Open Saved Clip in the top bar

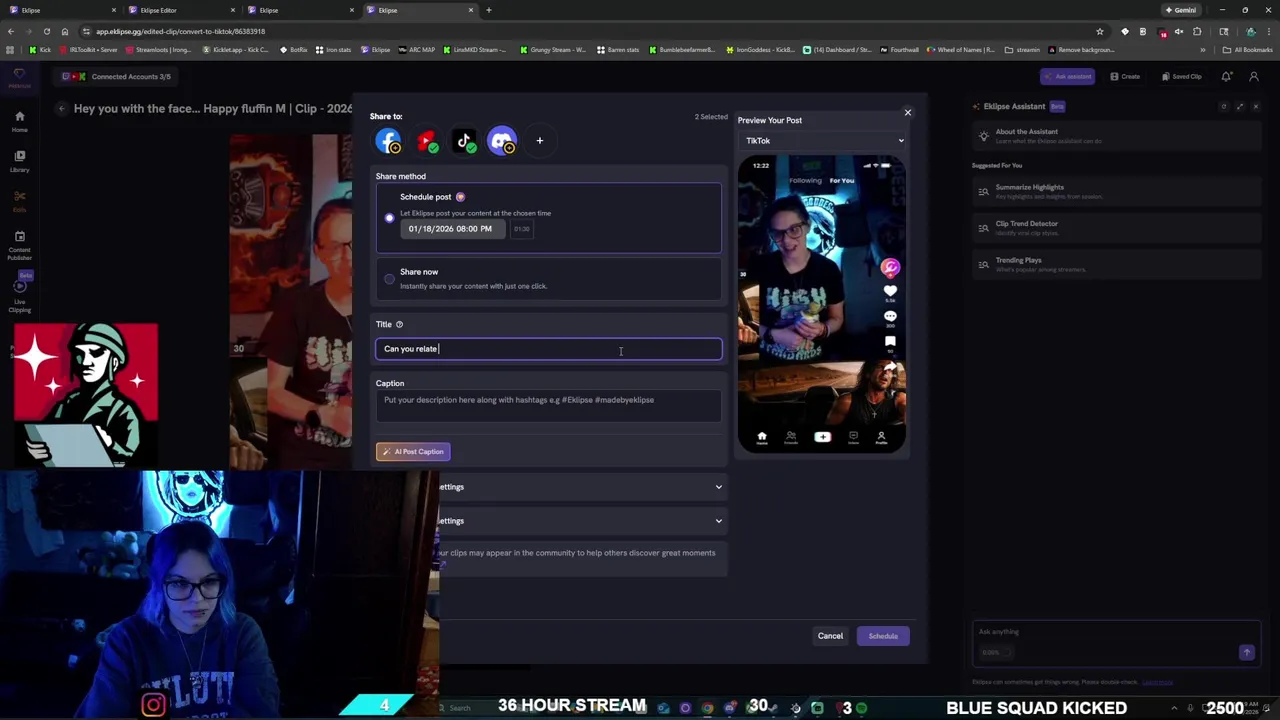(x=1182, y=76)
